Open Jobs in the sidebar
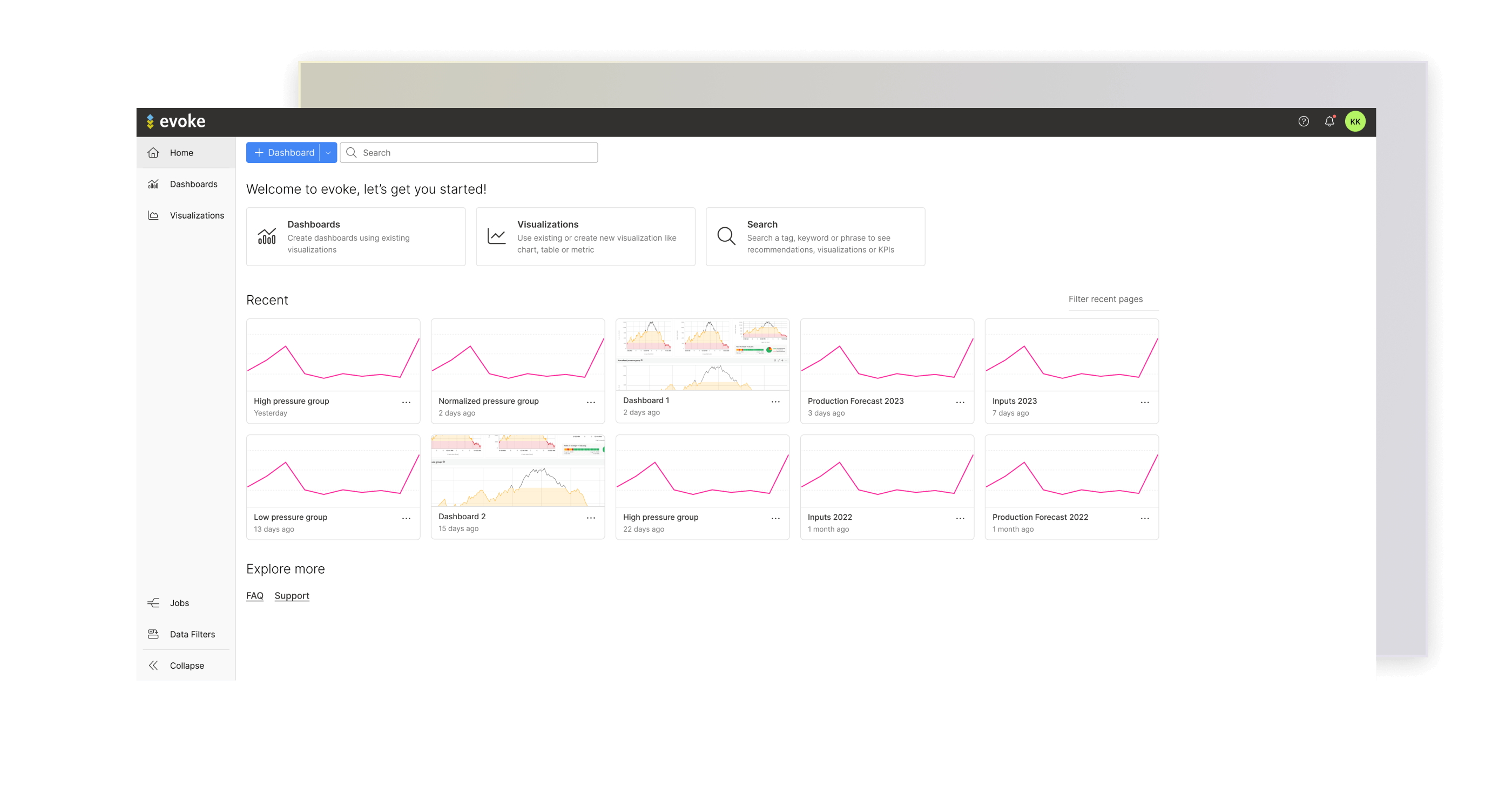Screen dimensions: 1512x788 tap(179, 602)
